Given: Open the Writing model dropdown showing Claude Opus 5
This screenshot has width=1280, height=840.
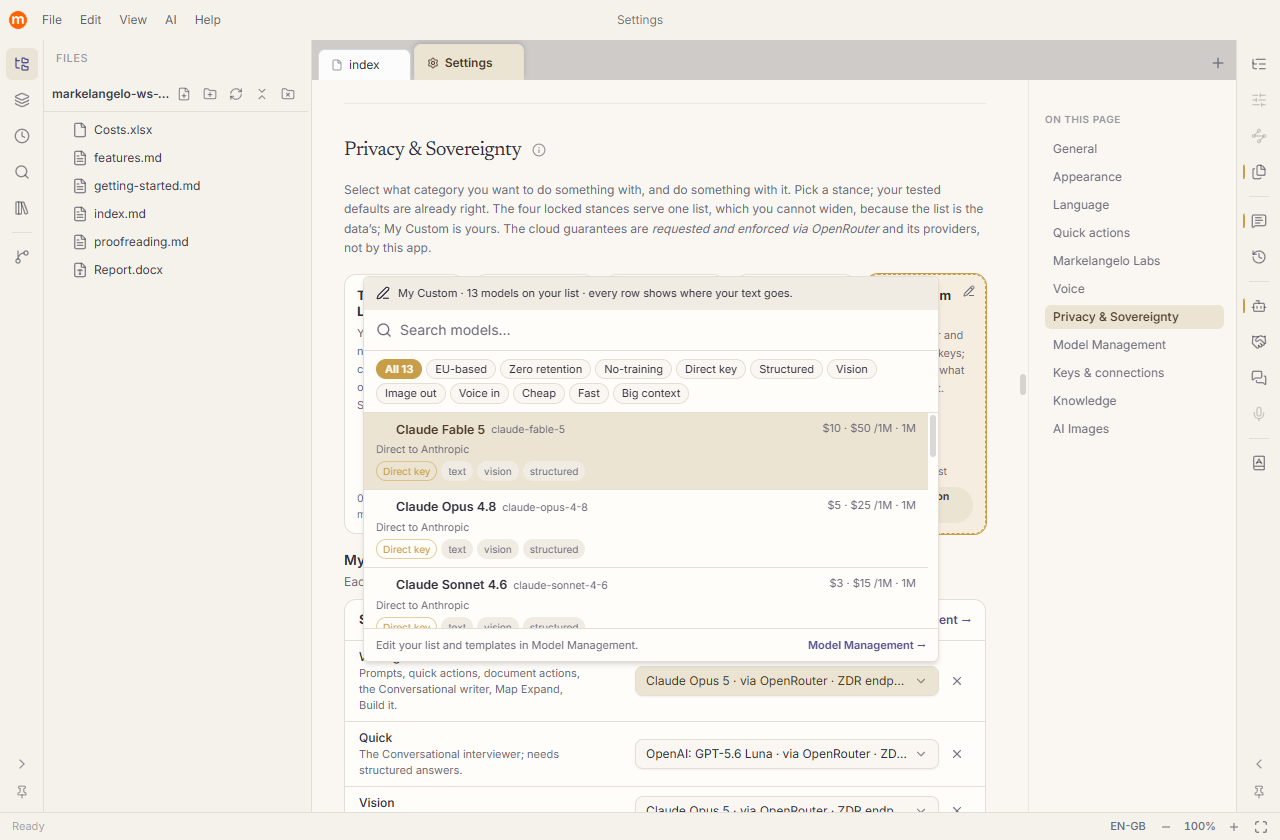Looking at the screenshot, I should pos(787,681).
